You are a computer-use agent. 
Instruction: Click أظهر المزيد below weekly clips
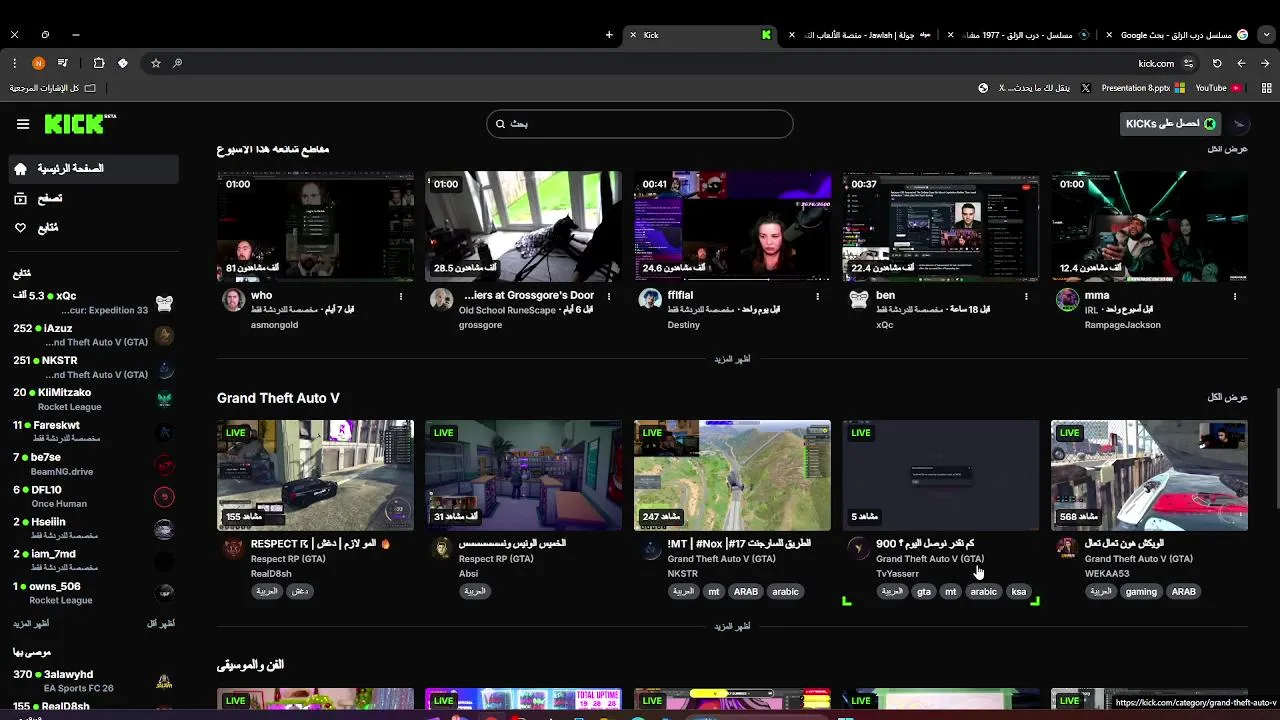pyautogui.click(x=732, y=359)
